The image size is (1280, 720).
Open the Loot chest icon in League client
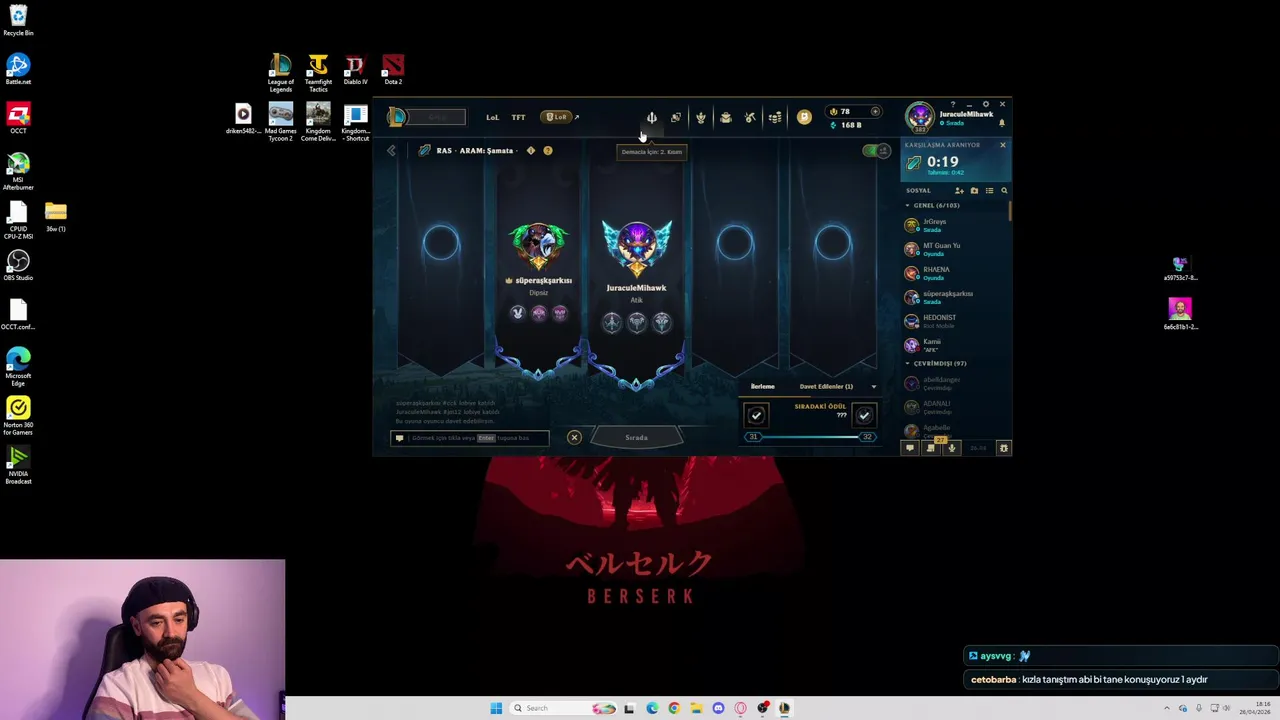726,118
